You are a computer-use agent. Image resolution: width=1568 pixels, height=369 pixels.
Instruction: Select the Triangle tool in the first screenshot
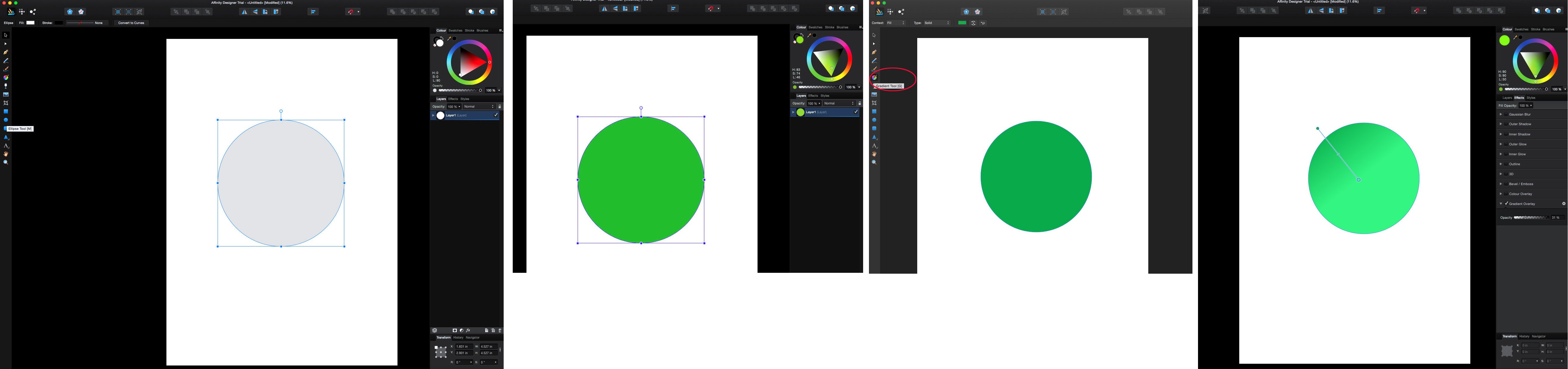6,137
